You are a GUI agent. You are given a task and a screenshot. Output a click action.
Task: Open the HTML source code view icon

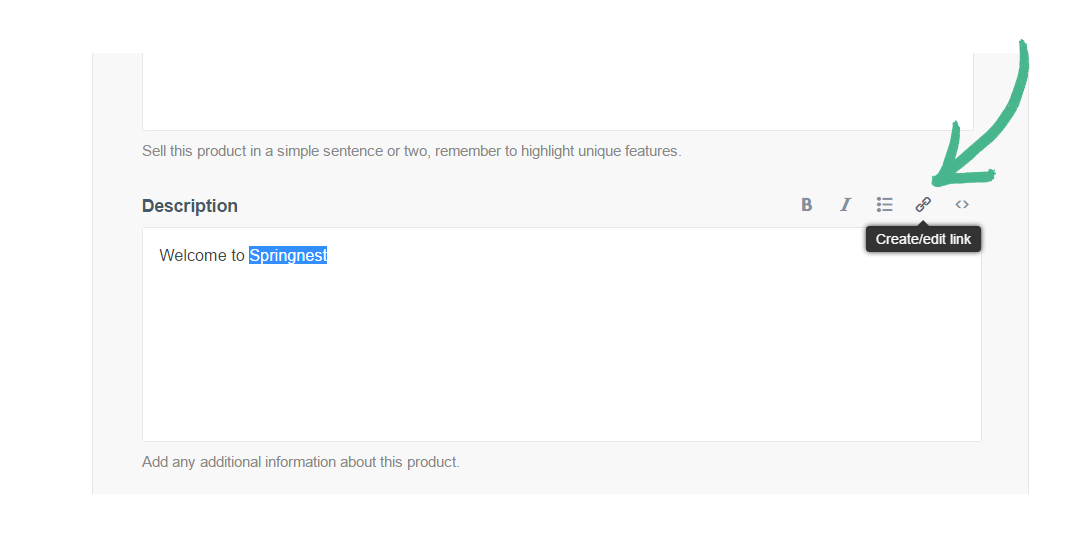[x=961, y=205]
